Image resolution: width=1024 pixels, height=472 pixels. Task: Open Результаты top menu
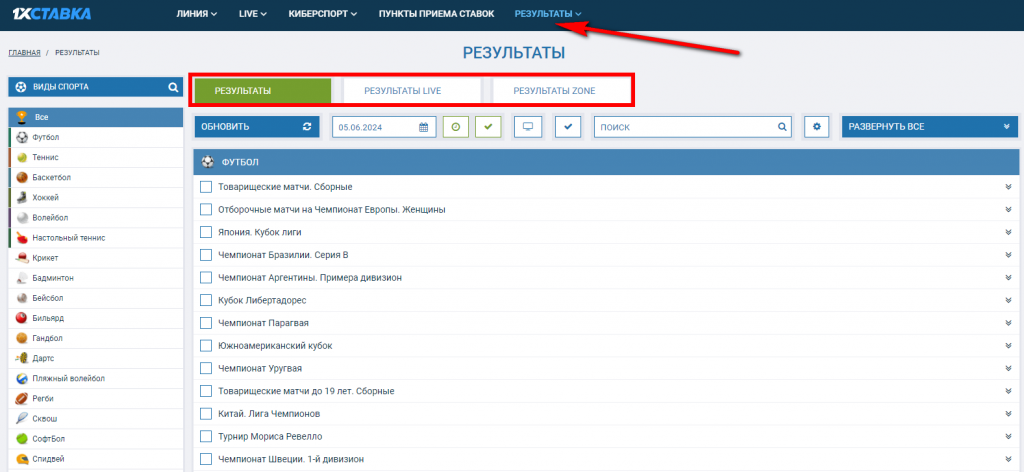548,14
